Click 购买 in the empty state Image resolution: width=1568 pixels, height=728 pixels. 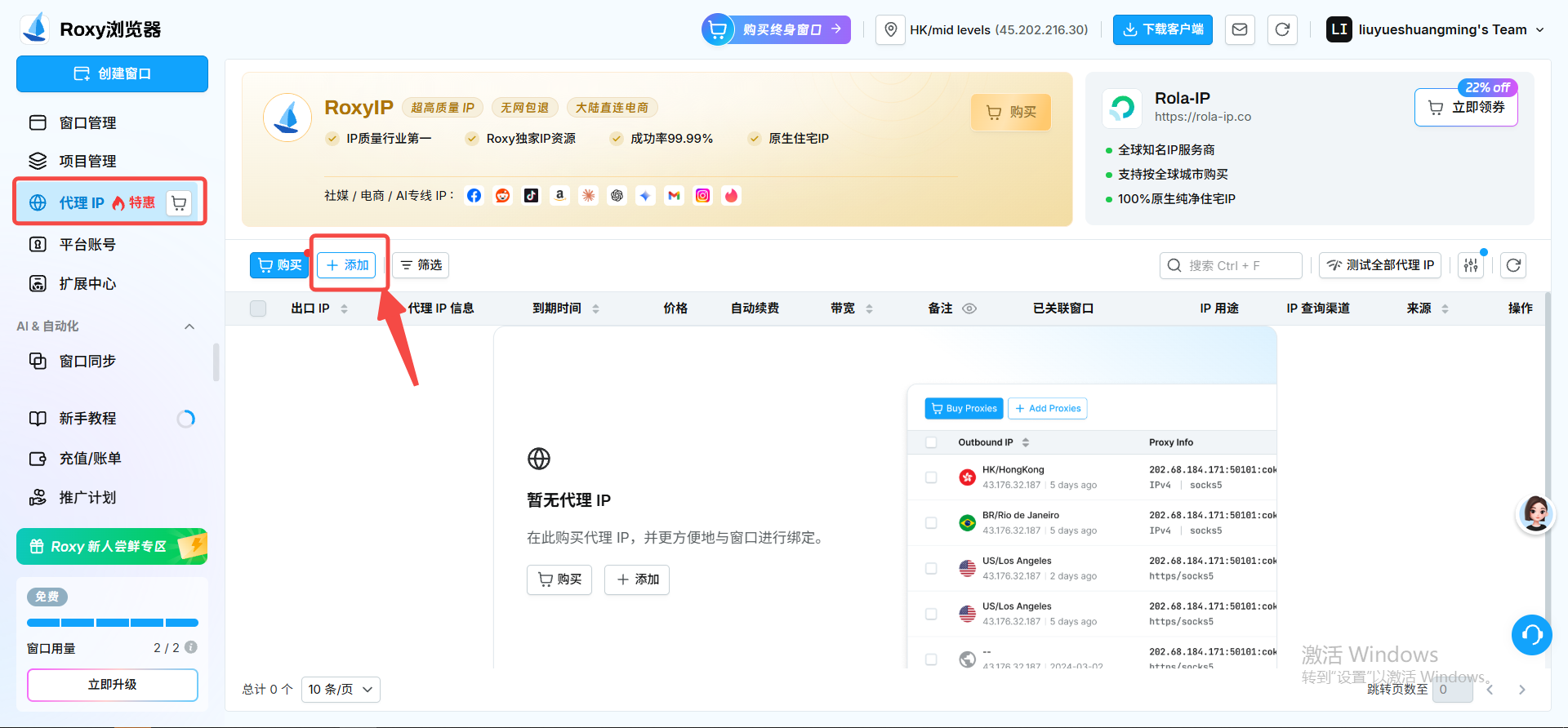pyautogui.click(x=559, y=579)
